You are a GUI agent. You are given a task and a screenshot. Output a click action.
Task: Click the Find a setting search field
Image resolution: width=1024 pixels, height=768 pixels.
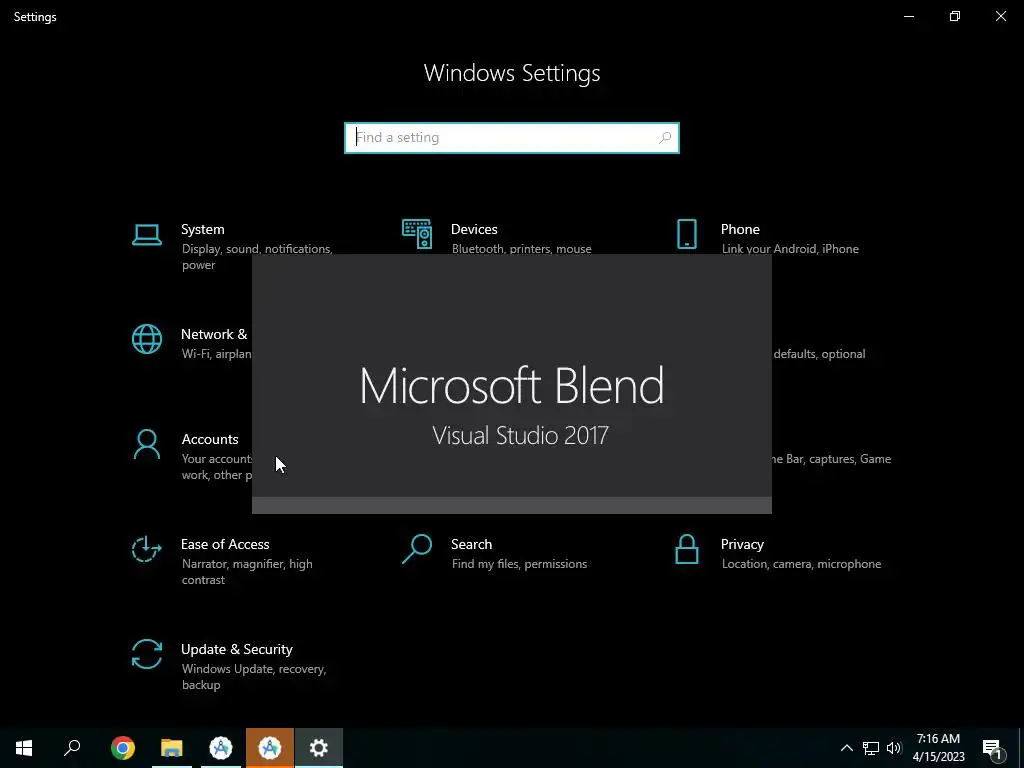click(512, 138)
